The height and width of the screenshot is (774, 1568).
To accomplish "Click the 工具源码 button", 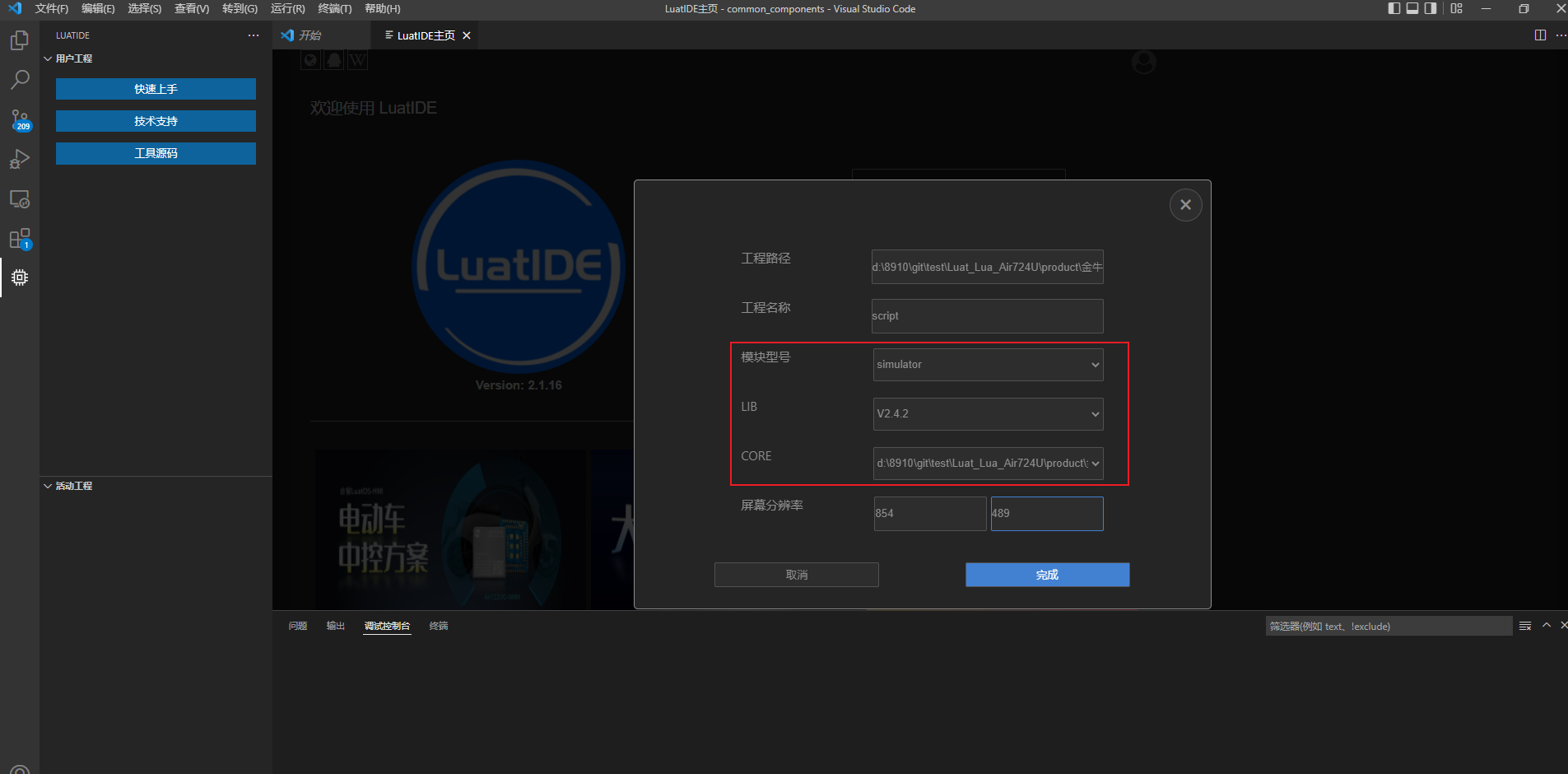I will 156,153.
